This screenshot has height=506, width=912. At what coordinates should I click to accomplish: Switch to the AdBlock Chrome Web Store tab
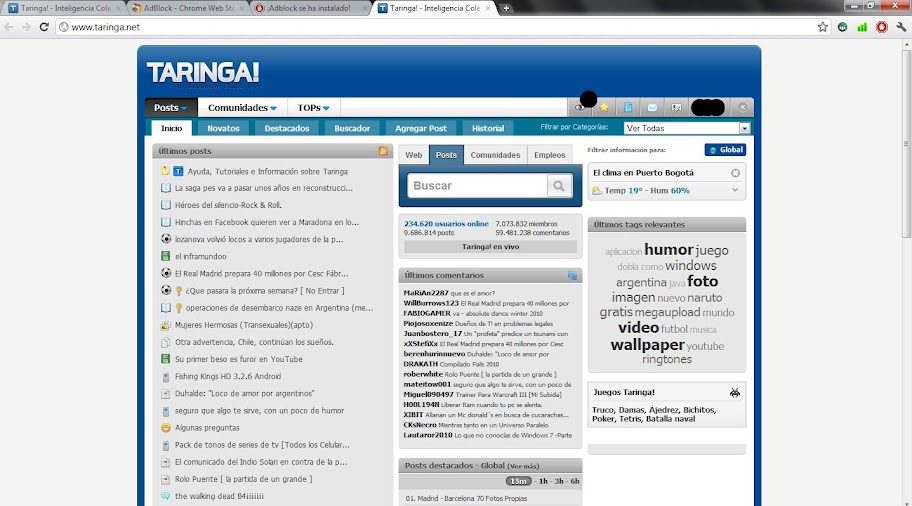click(x=186, y=8)
